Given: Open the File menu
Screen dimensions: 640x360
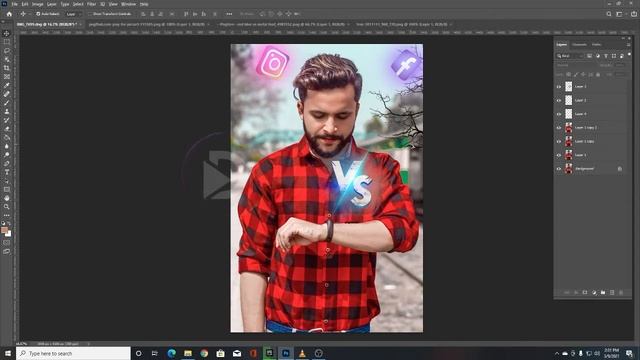Looking at the screenshot, I should (14, 4).
